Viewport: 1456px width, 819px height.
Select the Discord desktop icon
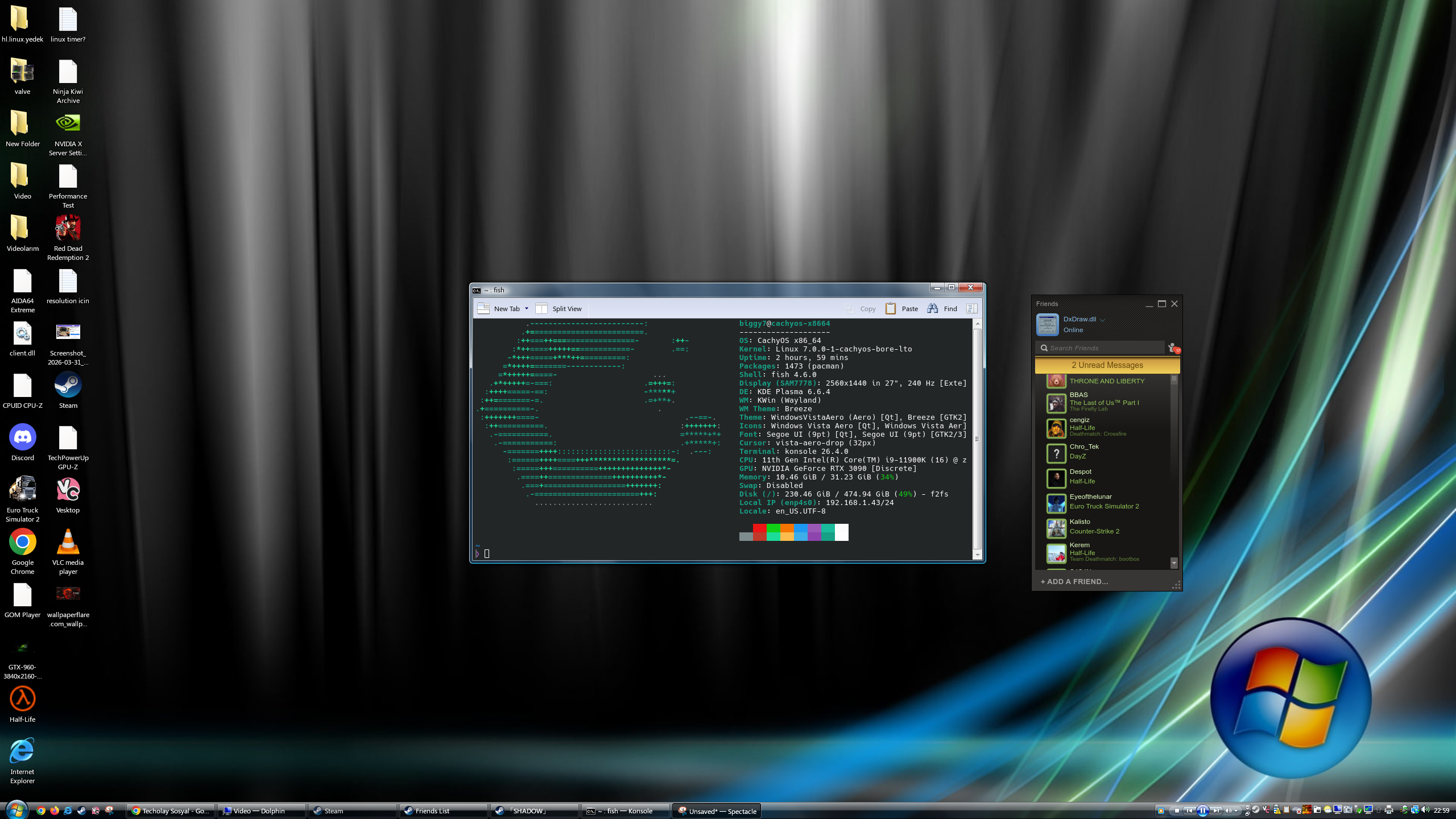click(x=23, y=442)
